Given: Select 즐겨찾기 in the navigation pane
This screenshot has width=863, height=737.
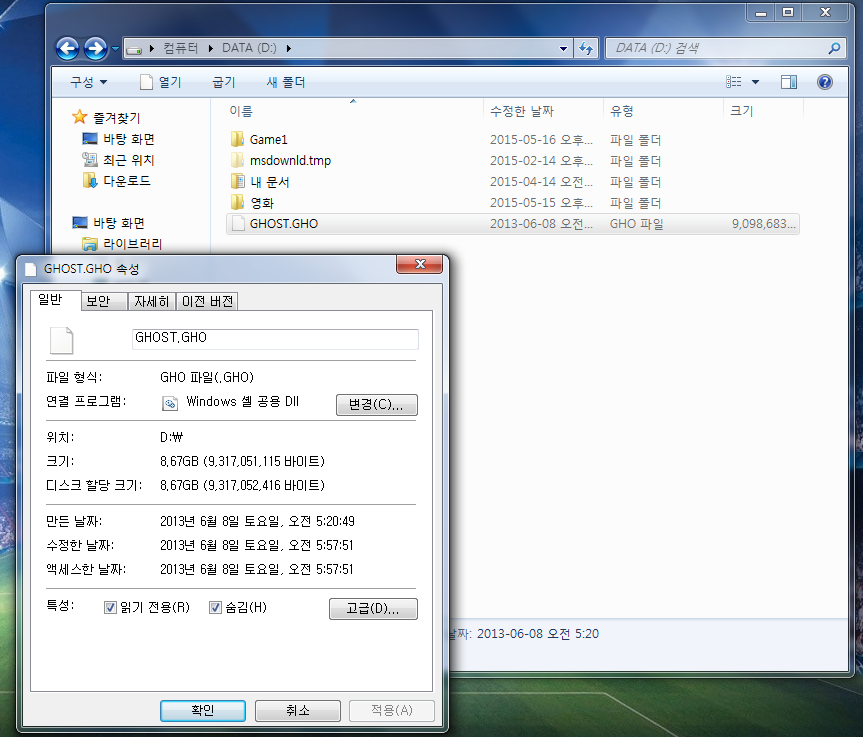Looking at the screenshot, I should click(x=116, y=117).
